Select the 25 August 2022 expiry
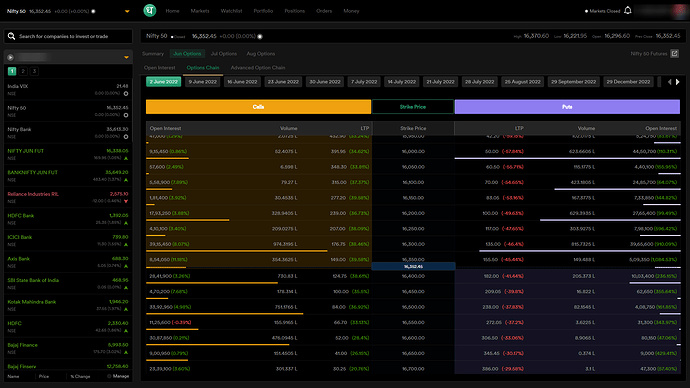Viewport: 690px width, 388px height. coord(522,82)
